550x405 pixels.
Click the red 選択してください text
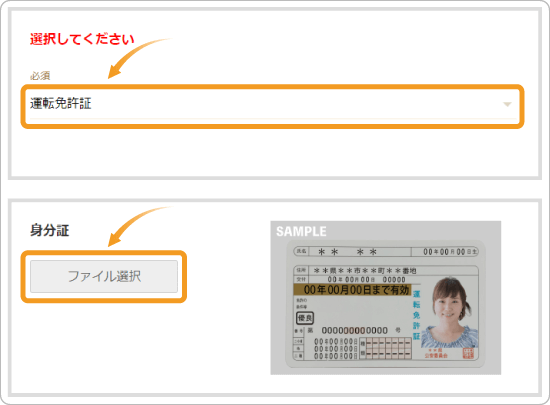pos(82,39)
